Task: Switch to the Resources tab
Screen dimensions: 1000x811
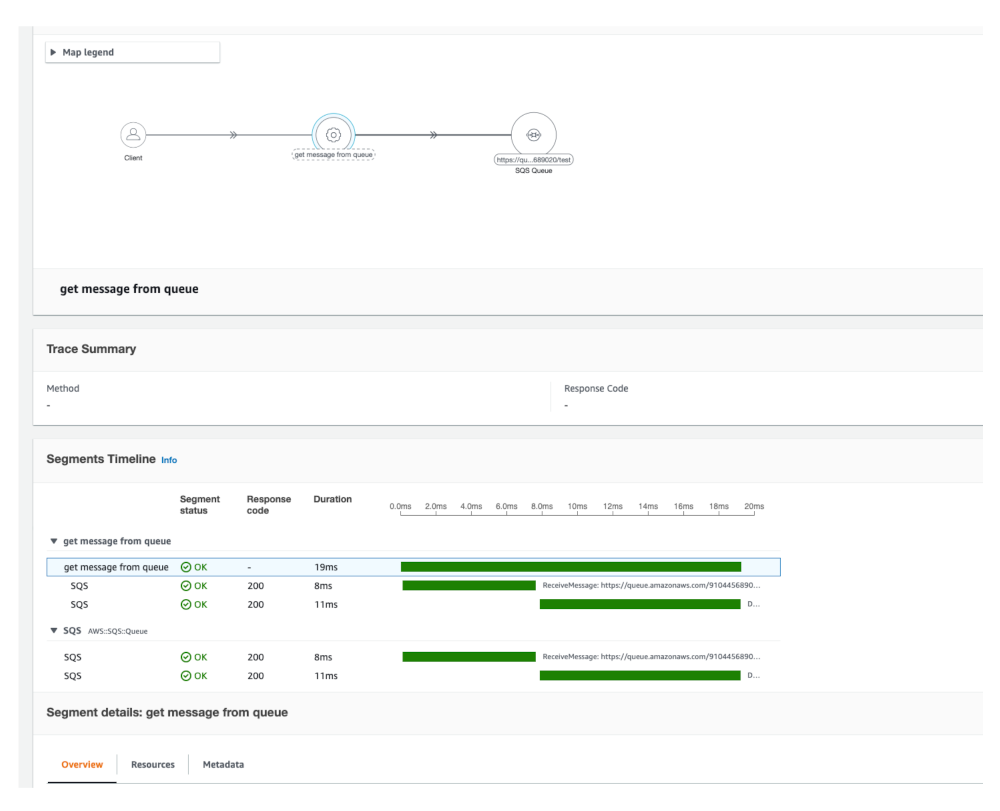Action: click(x=152, y=764)
